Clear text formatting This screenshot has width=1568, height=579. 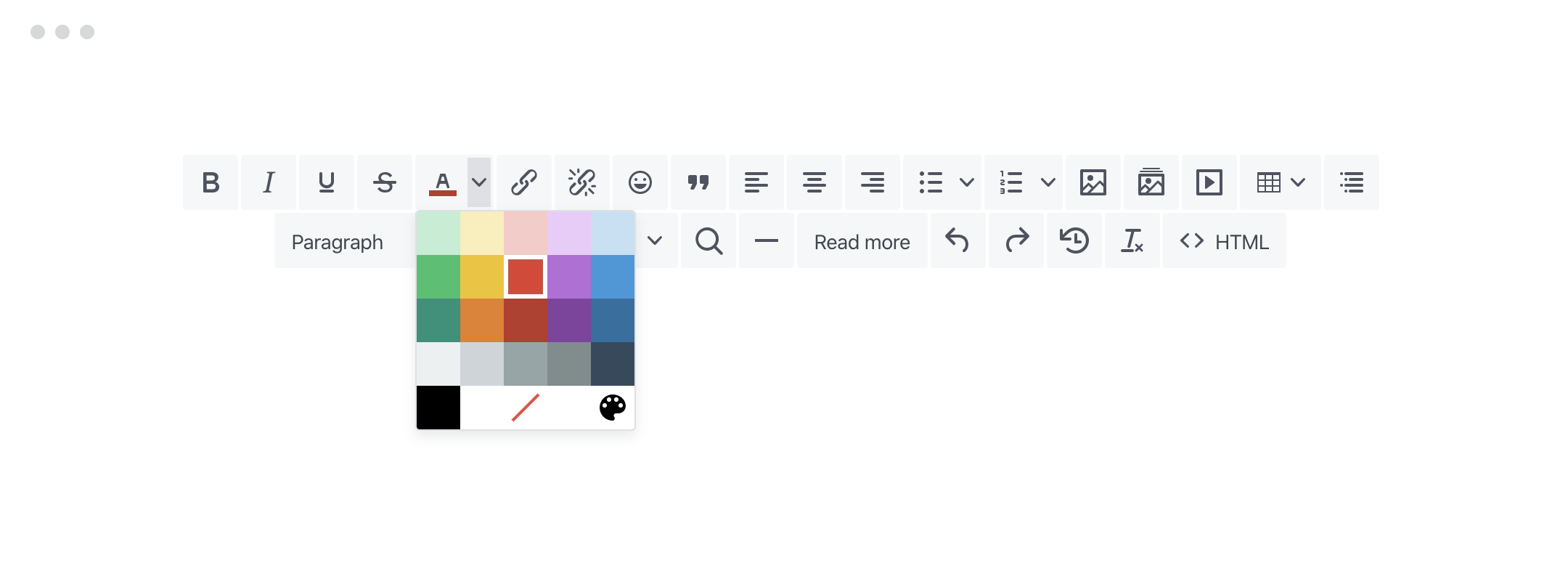[1132, 240]
